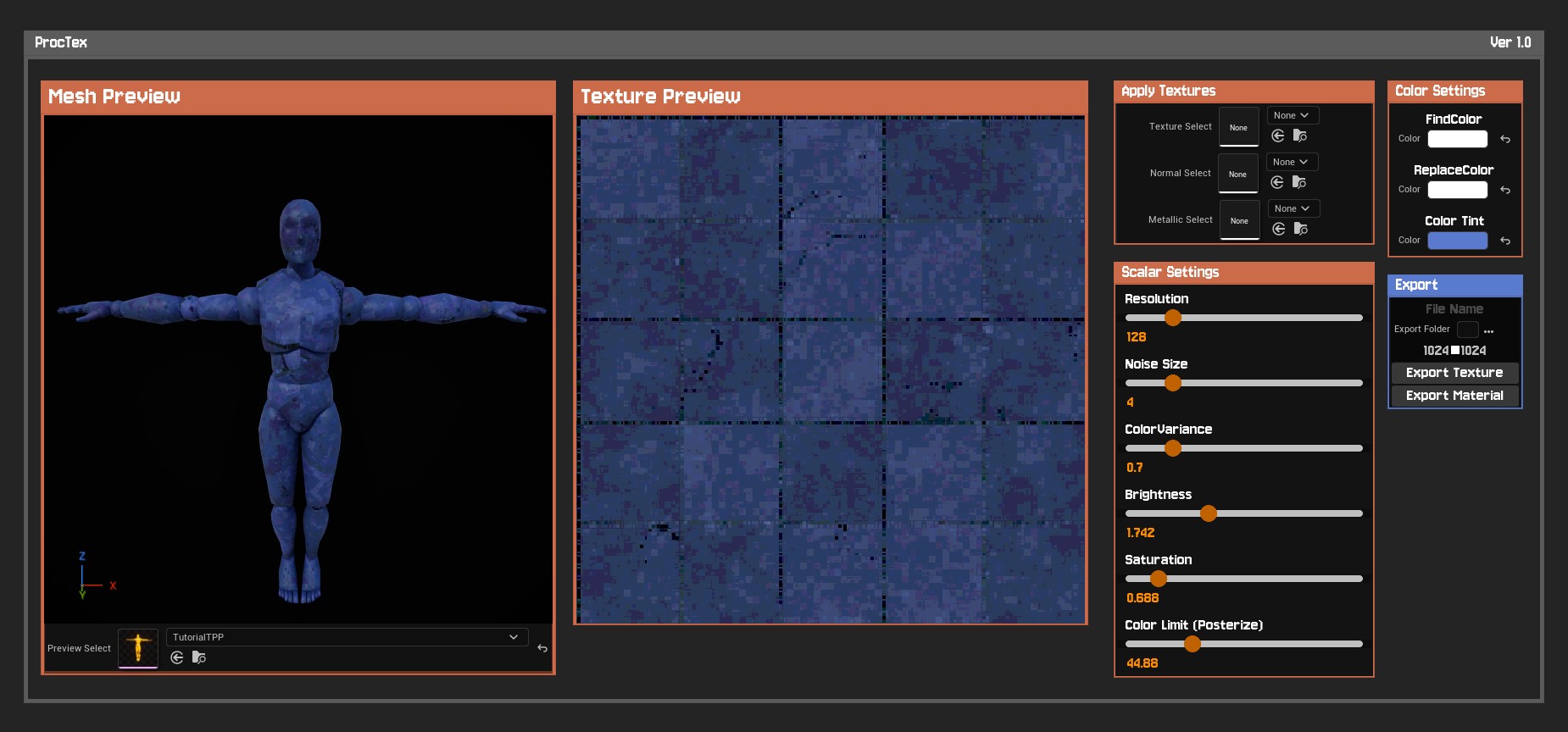Click the Brightness value 1.742
1568x732 pixels.
(x=1140, y=533)
